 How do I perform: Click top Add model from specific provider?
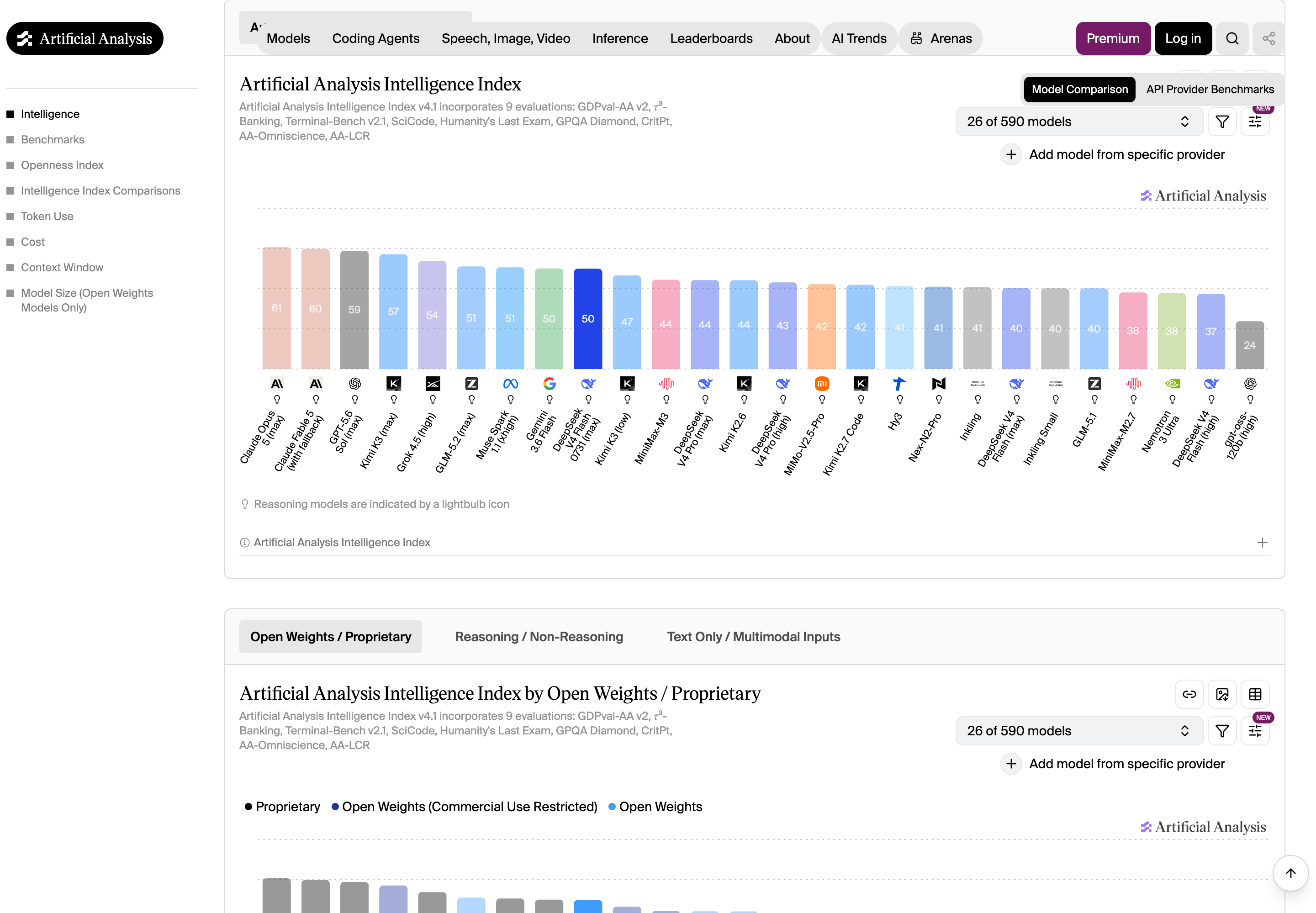(1112, 154)
